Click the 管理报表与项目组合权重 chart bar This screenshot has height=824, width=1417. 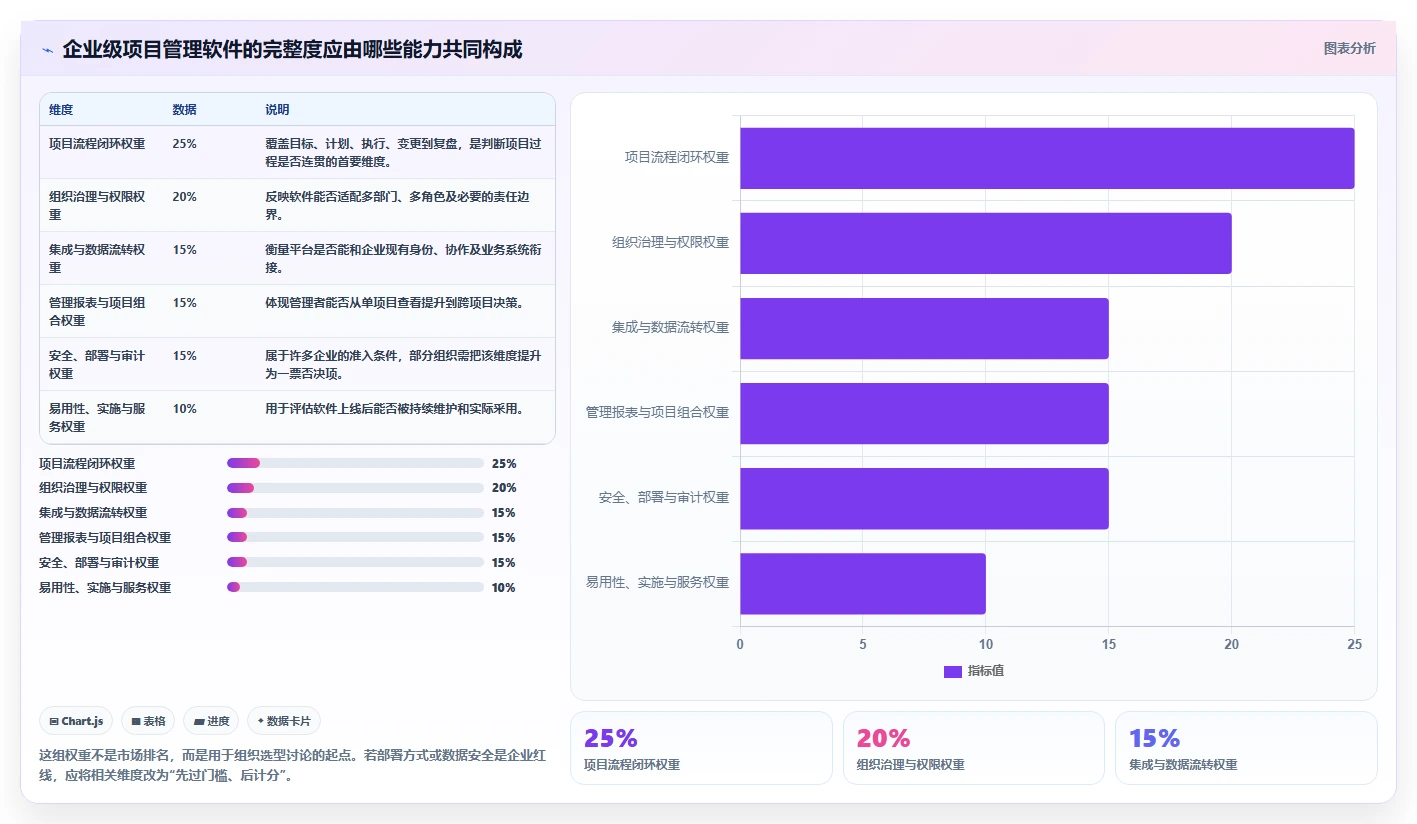pyautogui.click(x=924, y=413)
